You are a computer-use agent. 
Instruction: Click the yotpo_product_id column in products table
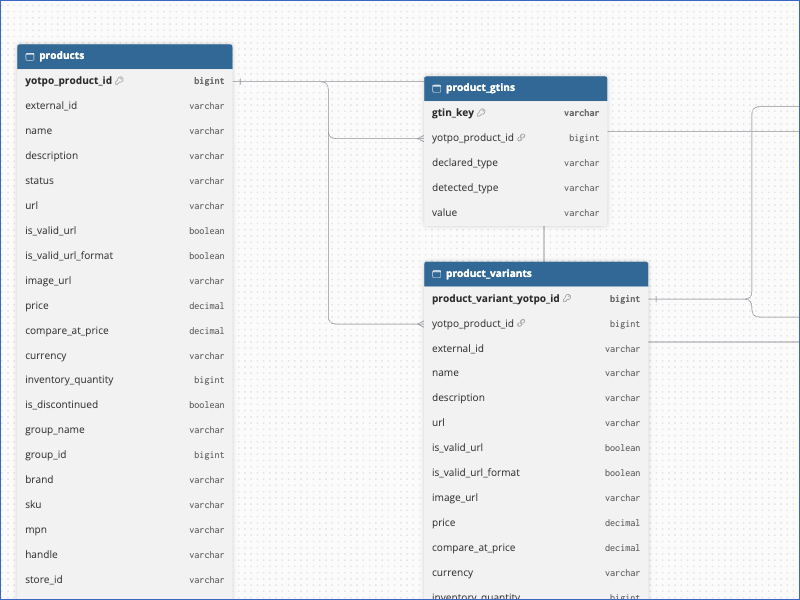(x=125, y=81)
